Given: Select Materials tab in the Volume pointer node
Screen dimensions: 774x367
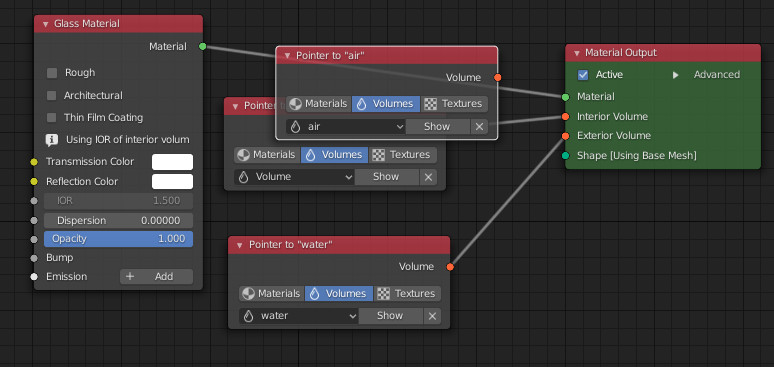Looking at the screenshot, I should [x=267, y=155].
